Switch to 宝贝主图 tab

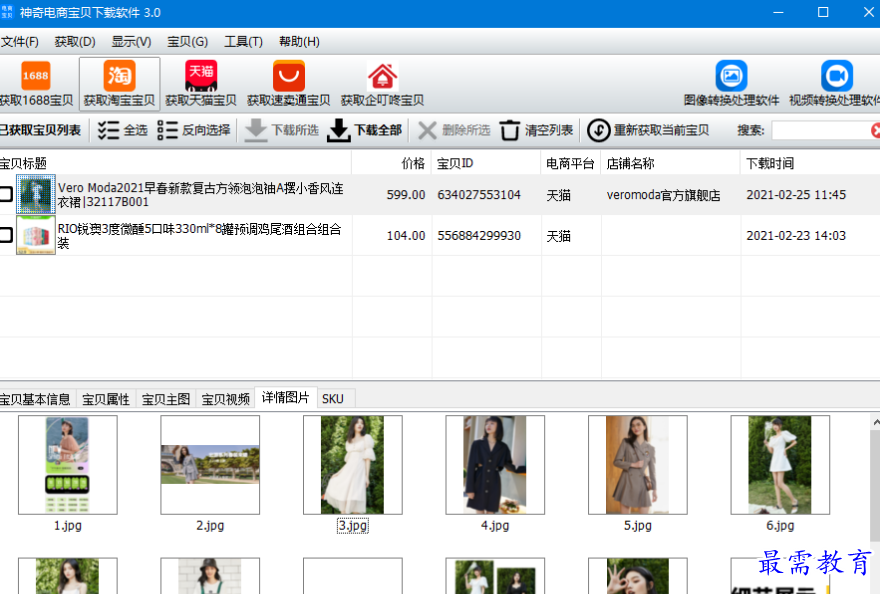[x=166, y=399]
